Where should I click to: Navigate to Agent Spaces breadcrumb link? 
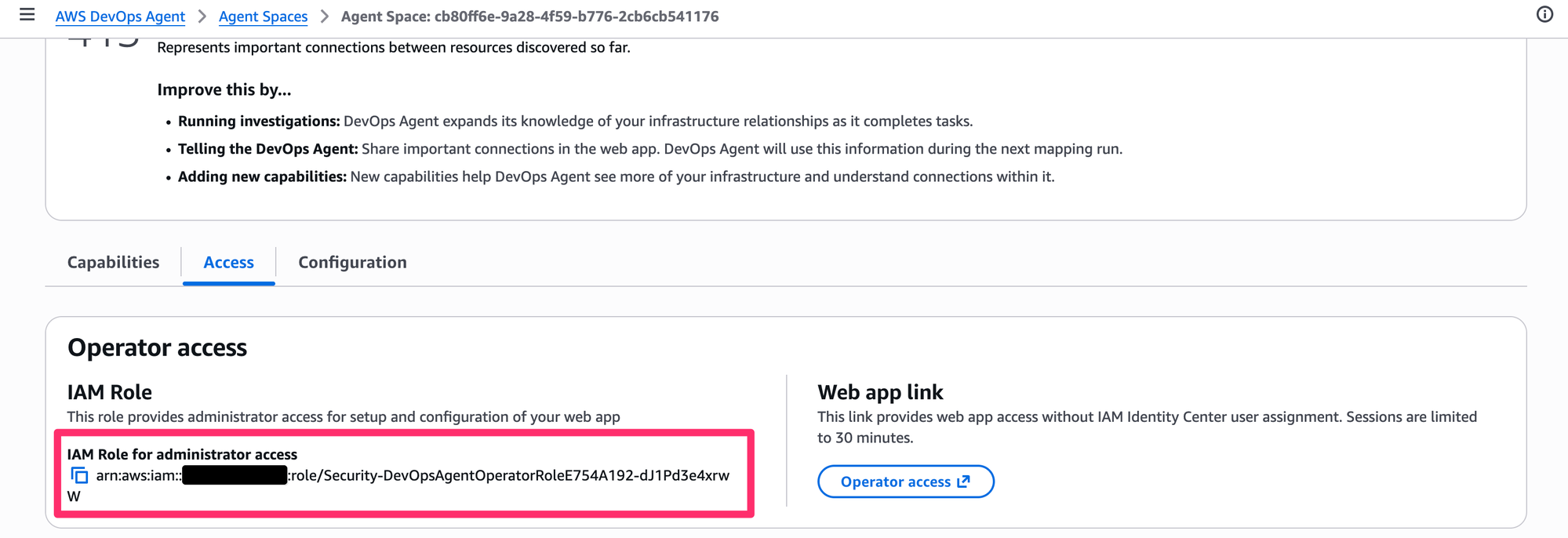click(263, 16)
